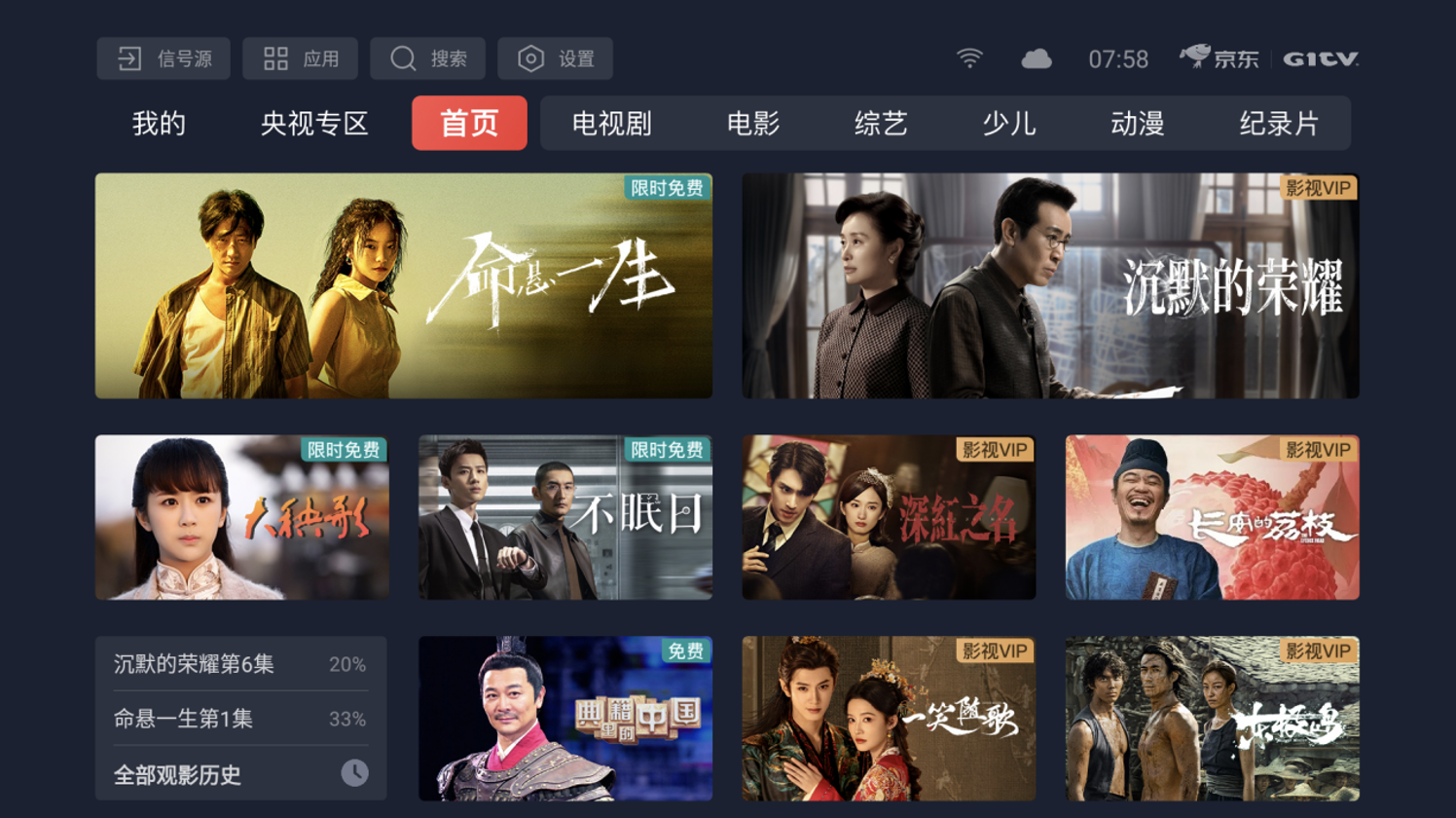Open the 信号源 signal source button
The image size is (1456, 818).
pyautogui.click(x=164, y=58)
